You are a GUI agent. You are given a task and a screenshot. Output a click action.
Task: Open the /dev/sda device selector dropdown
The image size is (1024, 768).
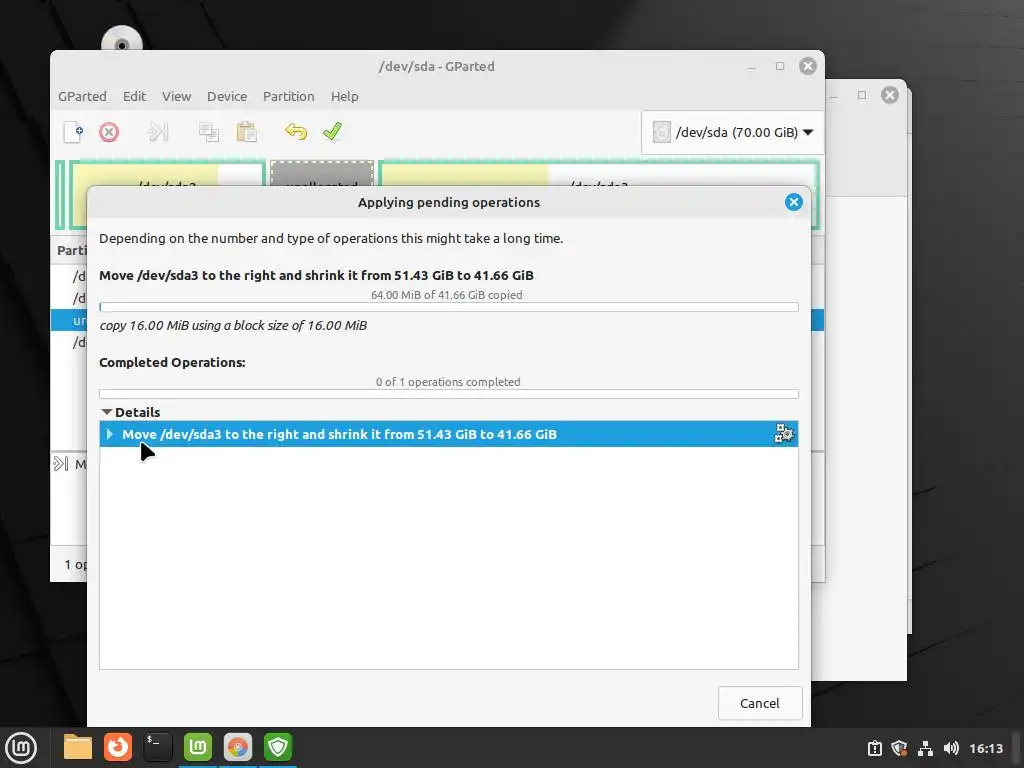733,133
